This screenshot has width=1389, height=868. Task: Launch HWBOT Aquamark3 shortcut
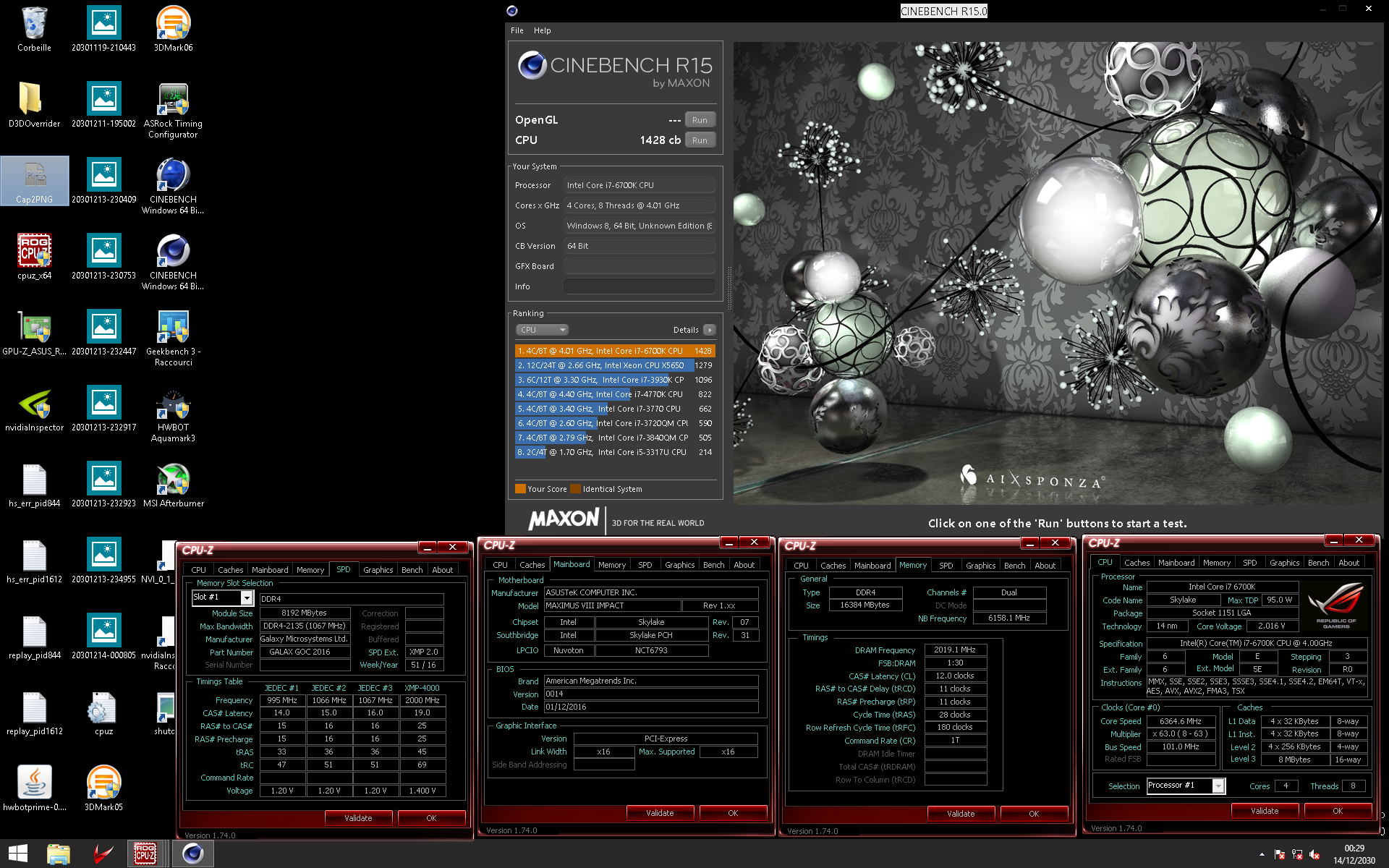click(x=173, y=414)
